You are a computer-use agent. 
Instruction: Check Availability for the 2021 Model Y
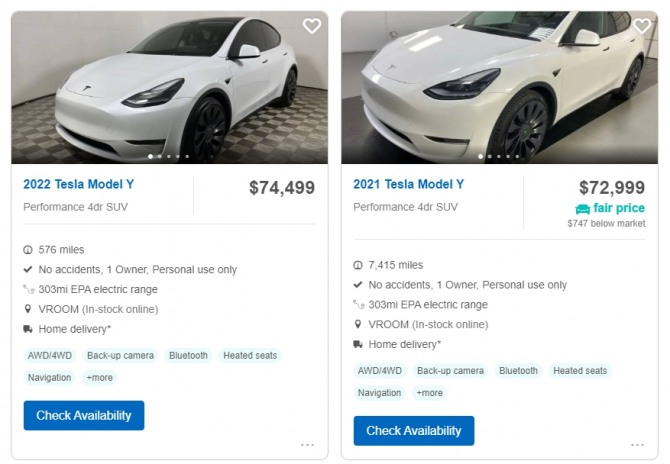point(414,431)
